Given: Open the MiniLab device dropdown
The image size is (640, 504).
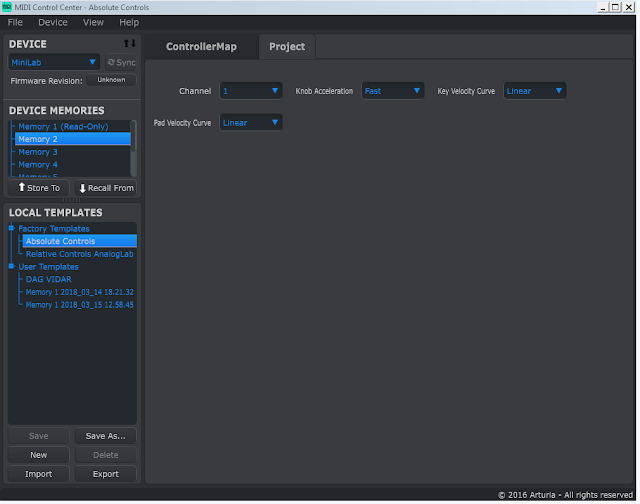Looking at the screenshot, I should [53, 62].
